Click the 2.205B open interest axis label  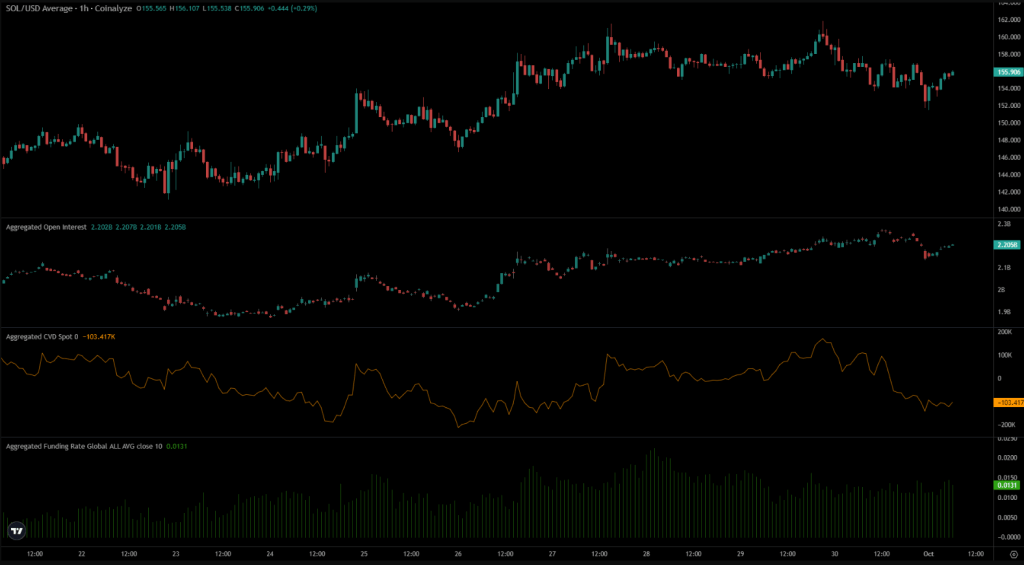(1006, 245)
